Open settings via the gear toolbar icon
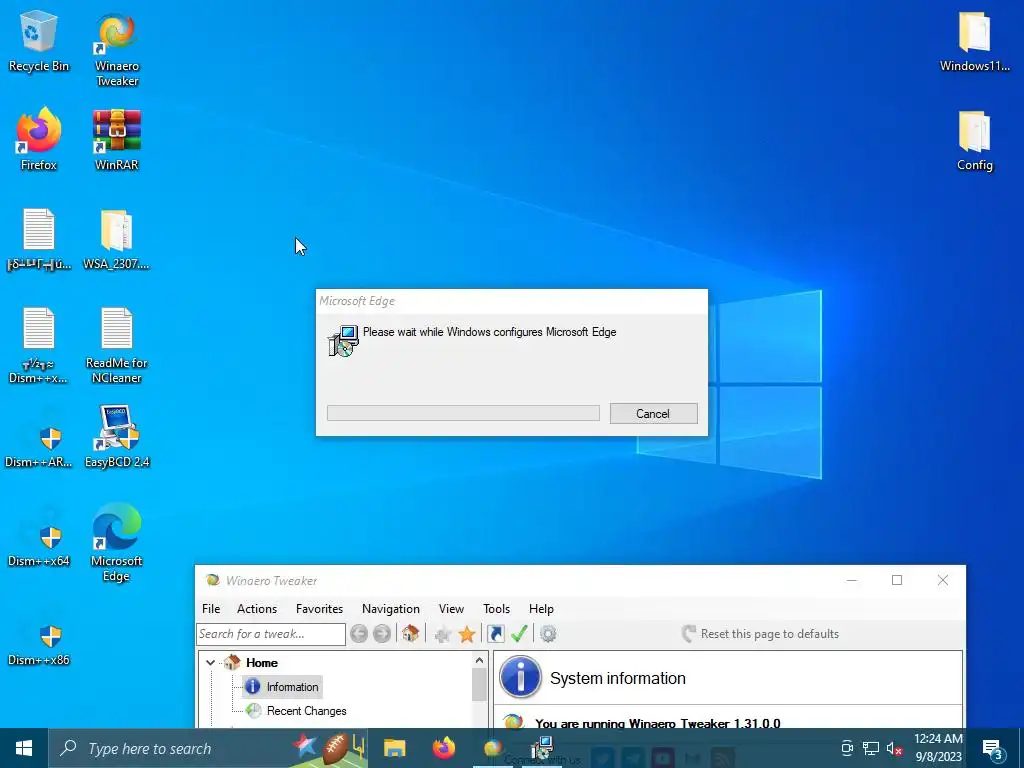1024x768 pixels. click(x=548, y=633)
